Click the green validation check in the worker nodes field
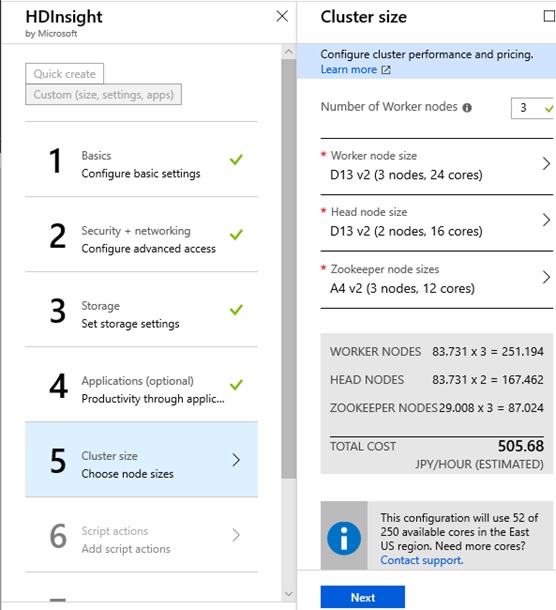This screenshot has height=610, width=556. coord(549,108)
